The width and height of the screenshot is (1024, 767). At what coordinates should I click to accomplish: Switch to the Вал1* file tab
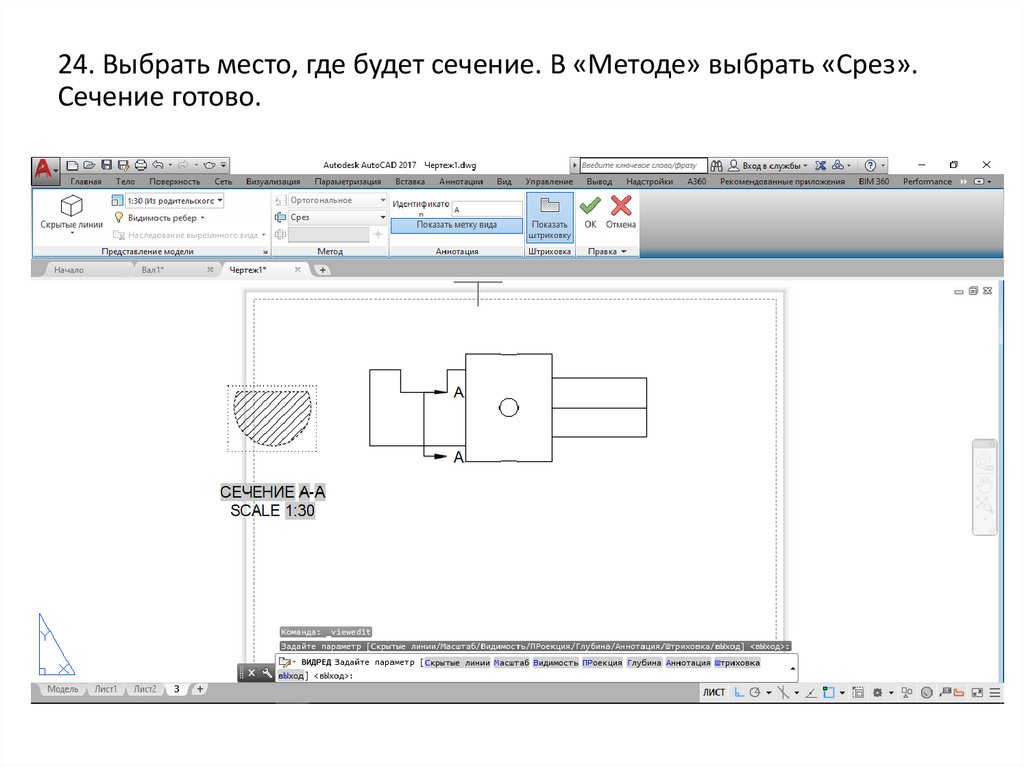pyautogui.click(x=153, y=270)
